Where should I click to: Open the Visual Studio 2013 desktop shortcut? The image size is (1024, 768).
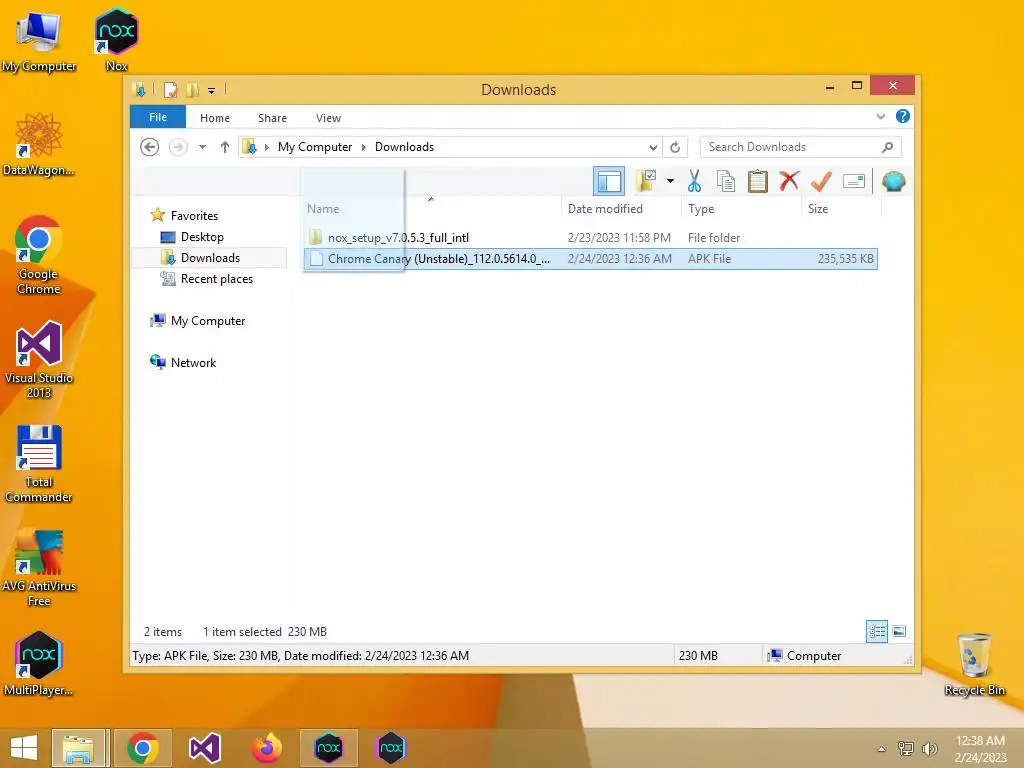click(x=39, y=359)
